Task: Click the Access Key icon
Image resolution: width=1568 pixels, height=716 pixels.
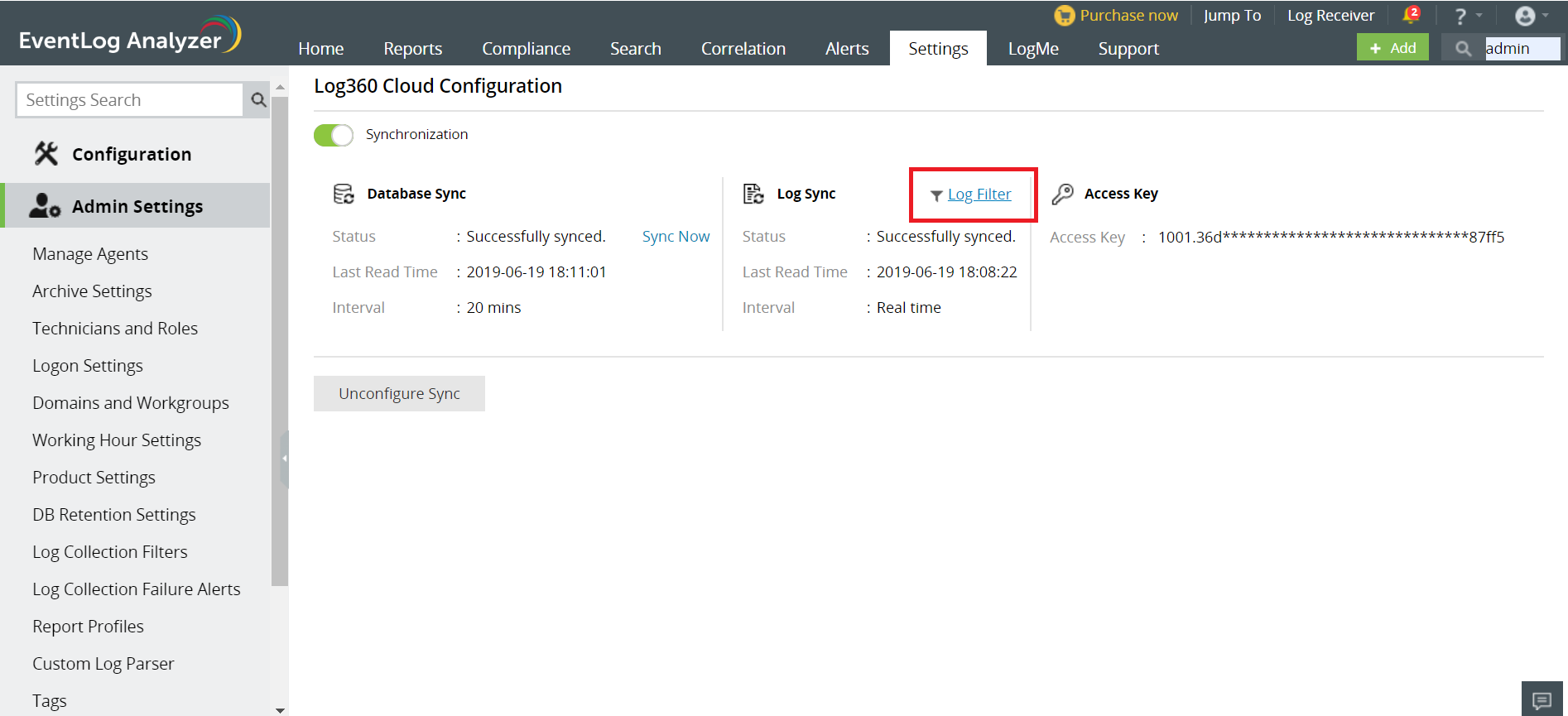Action: [x=1062, y=194]
